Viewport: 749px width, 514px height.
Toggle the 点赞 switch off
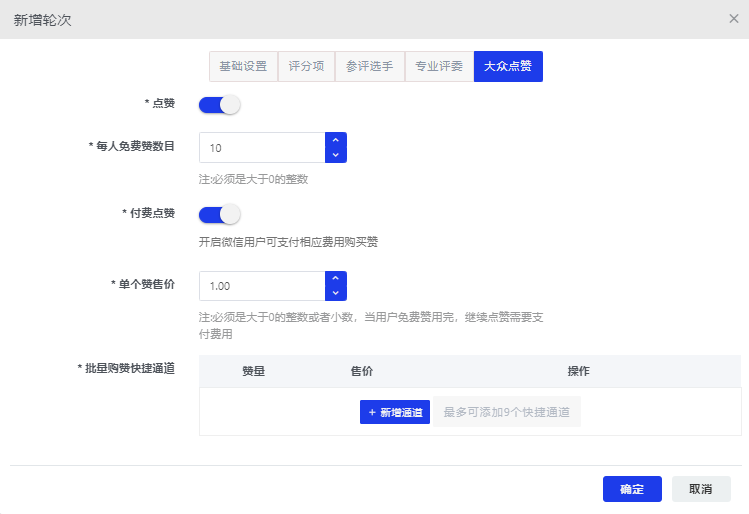tap(219, 105)
